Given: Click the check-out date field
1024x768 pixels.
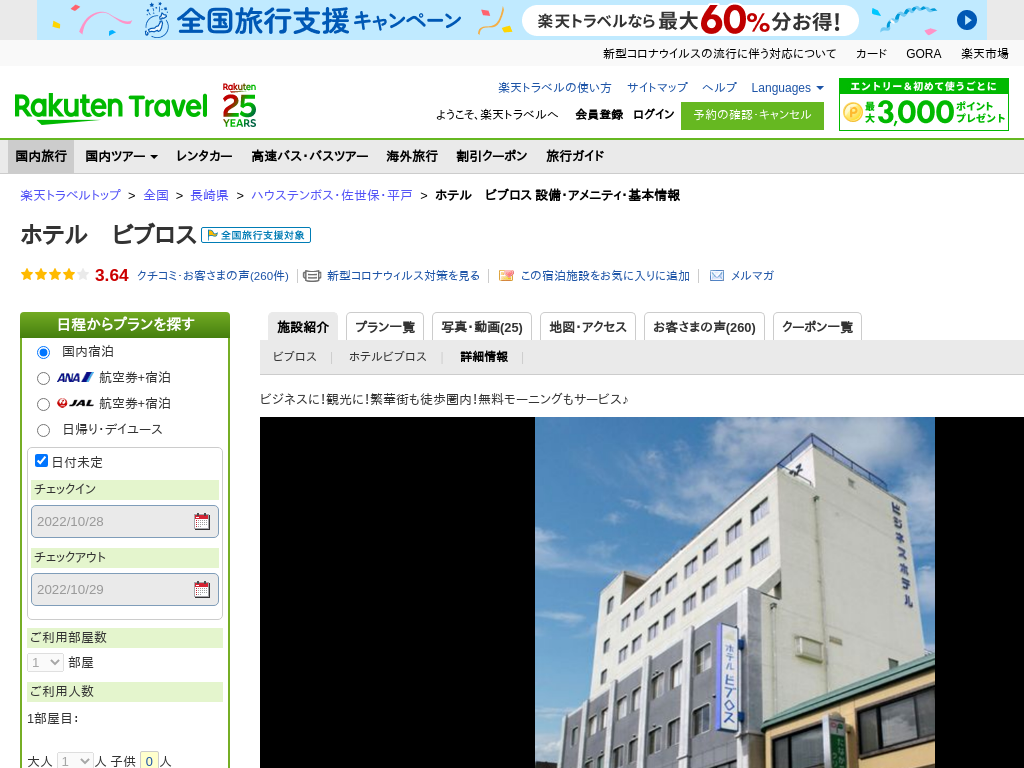Looking at the screenshot, I should [125, 589].
